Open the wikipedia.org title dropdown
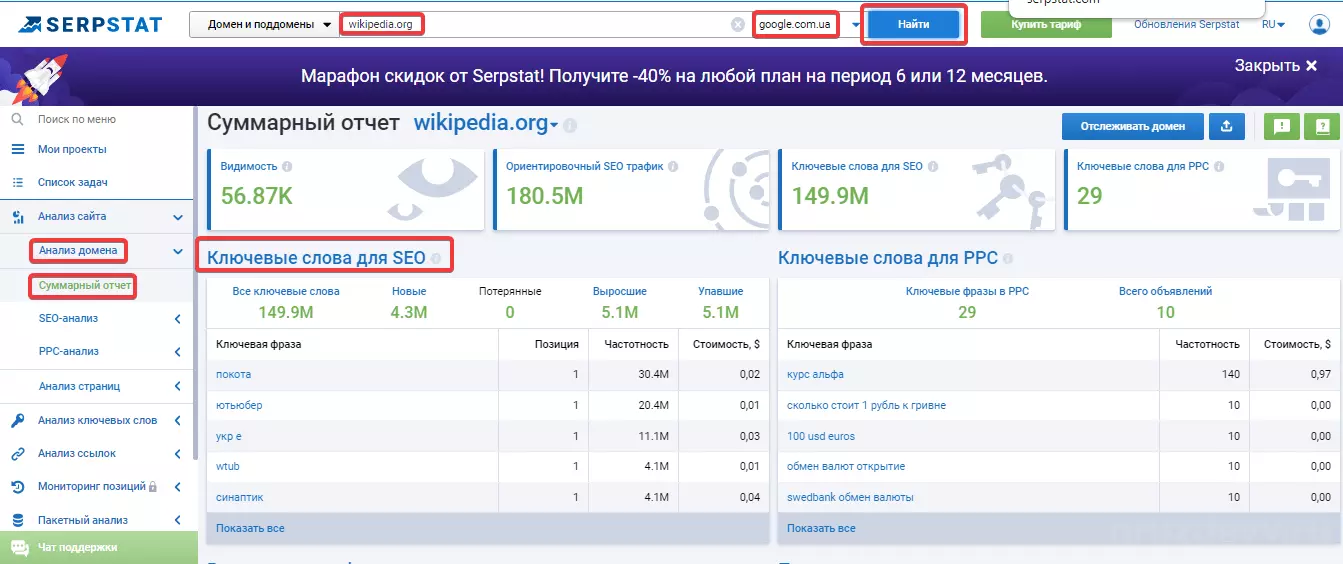 [554, 126]
